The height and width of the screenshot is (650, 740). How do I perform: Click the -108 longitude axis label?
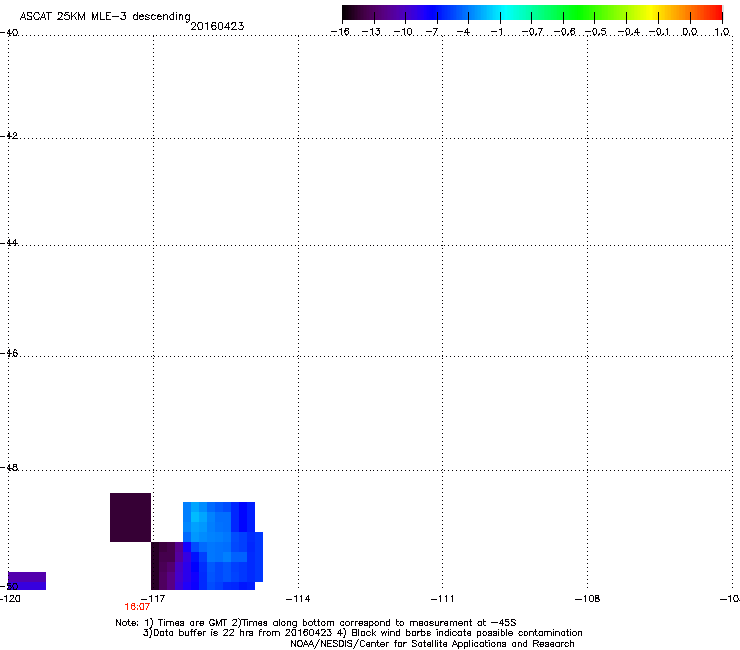[x=587, y=599]
